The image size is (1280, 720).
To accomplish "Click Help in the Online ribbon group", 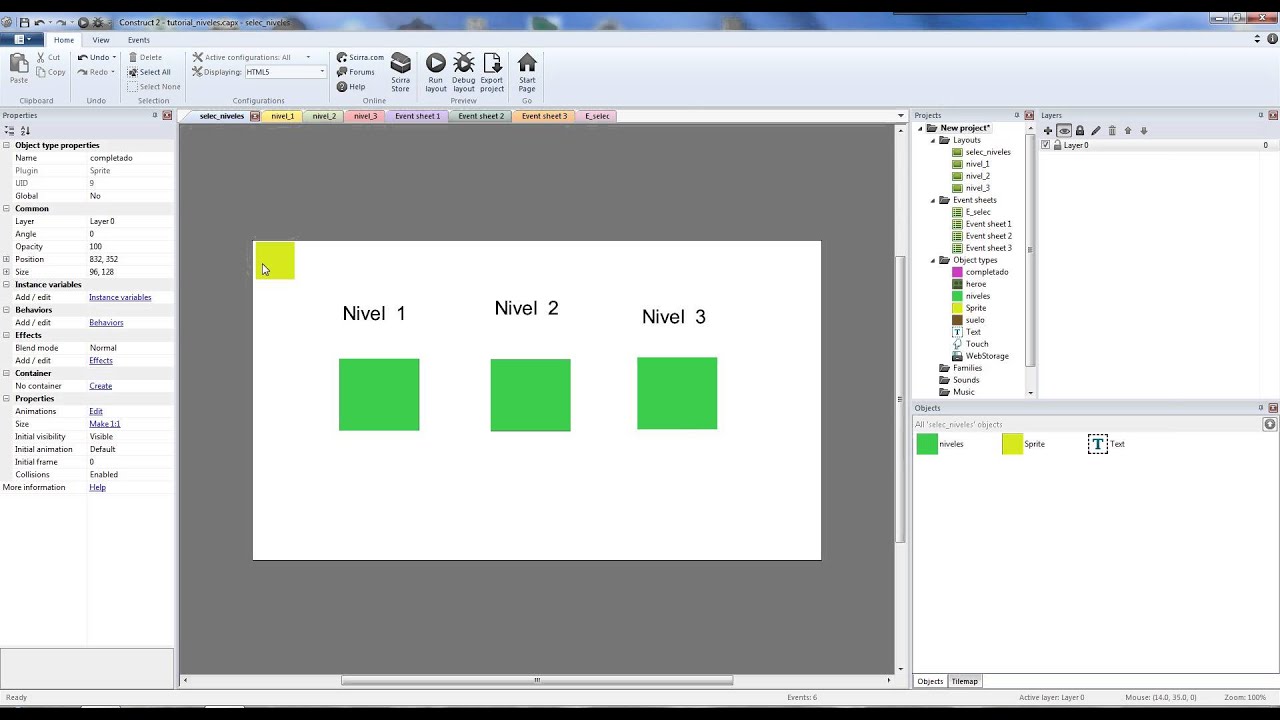I will click(x=351, y=86).
